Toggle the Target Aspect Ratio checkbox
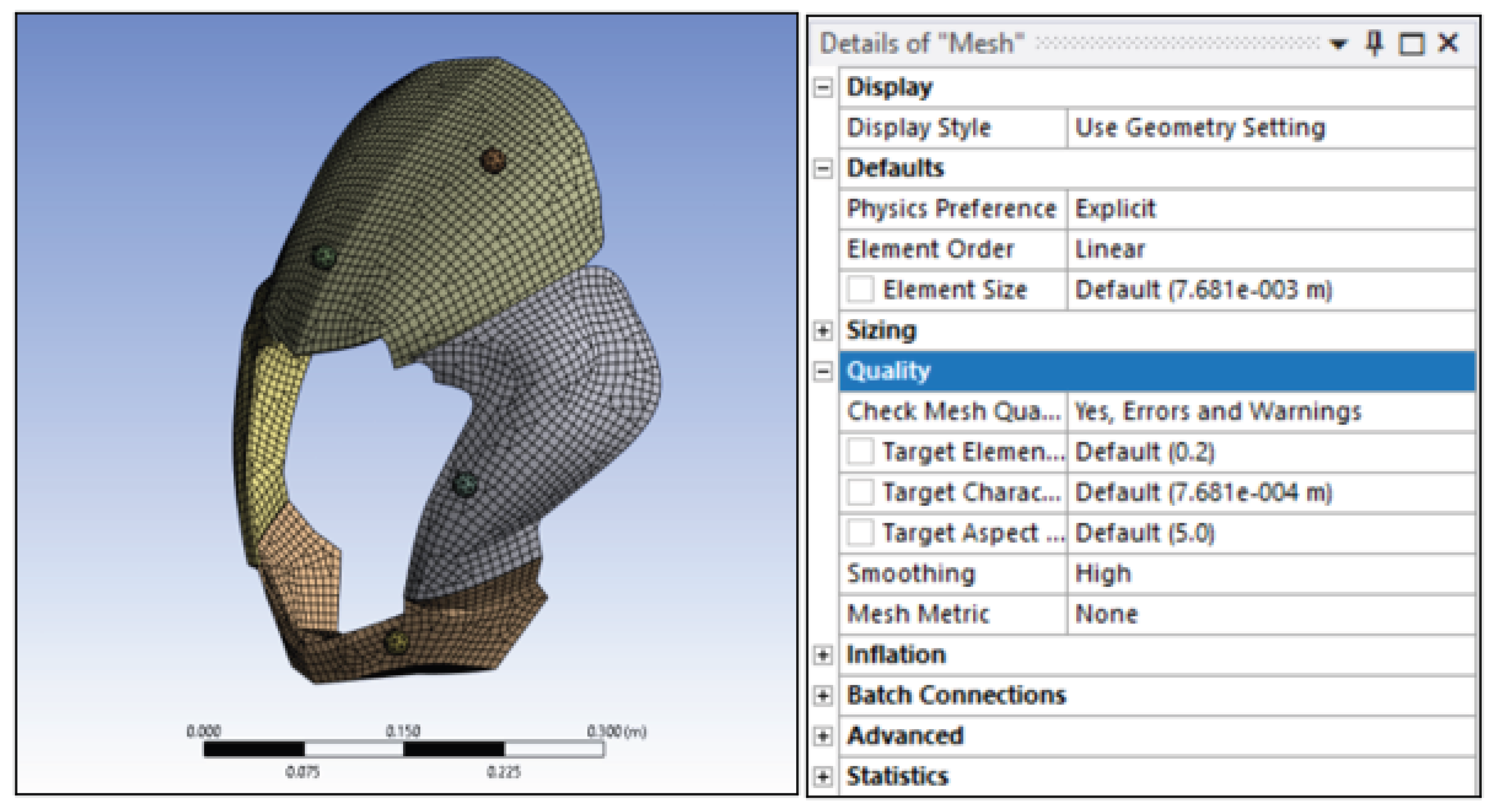Viewport: 1496px width, 812px height. point(860,533)
